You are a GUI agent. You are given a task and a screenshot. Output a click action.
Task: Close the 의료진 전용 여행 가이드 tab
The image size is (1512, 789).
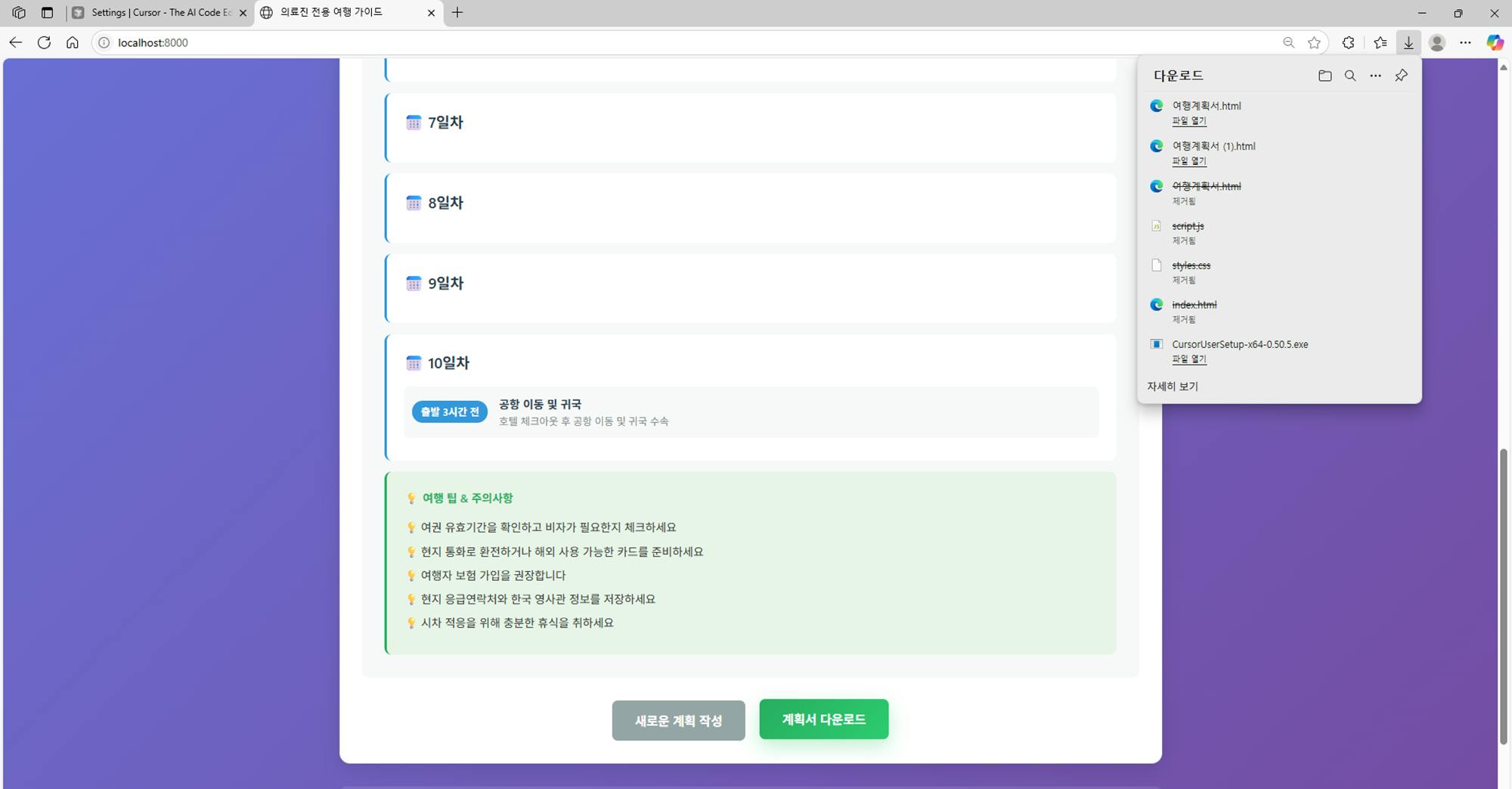pos(431,13)
